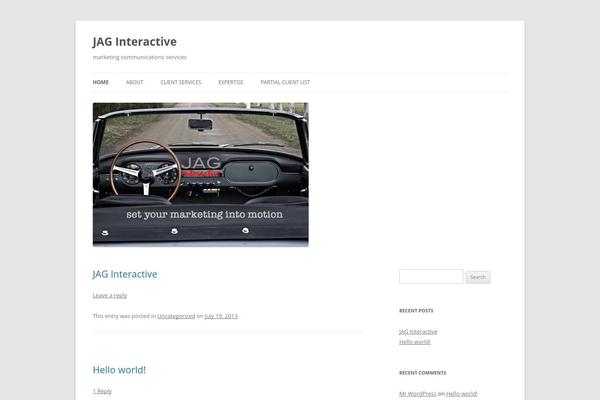
Task: Open the JAG Interactive site title
Action: click(134, 42)
